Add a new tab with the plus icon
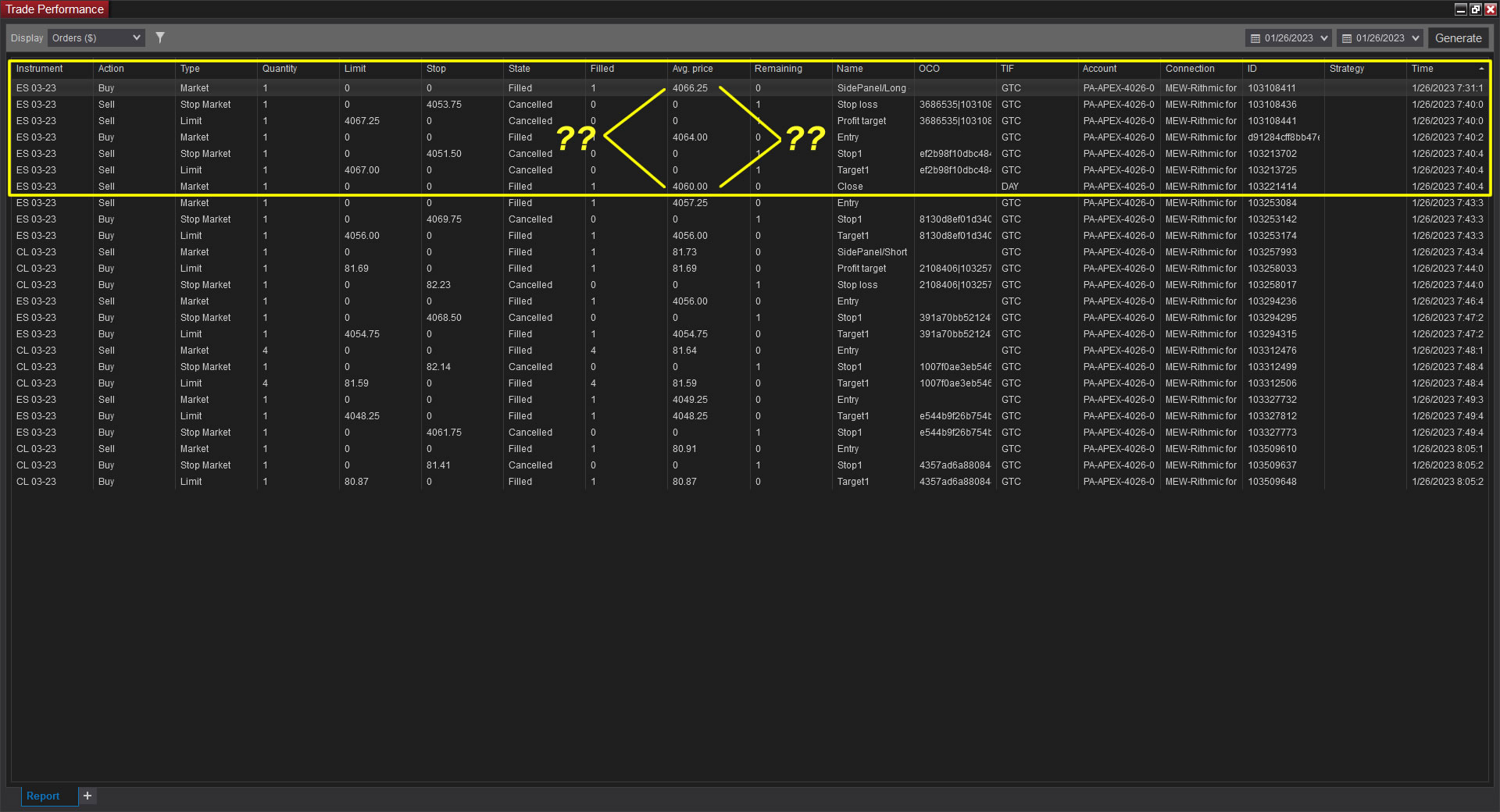The width and height of the screenshot is (1500, 812). [87, 796]
